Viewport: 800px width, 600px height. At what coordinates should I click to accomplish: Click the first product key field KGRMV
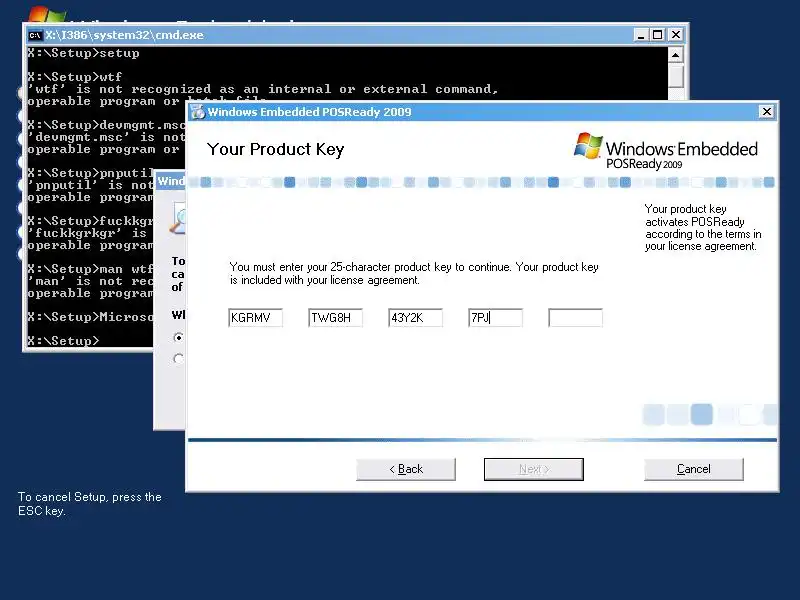tap(255, 318)
